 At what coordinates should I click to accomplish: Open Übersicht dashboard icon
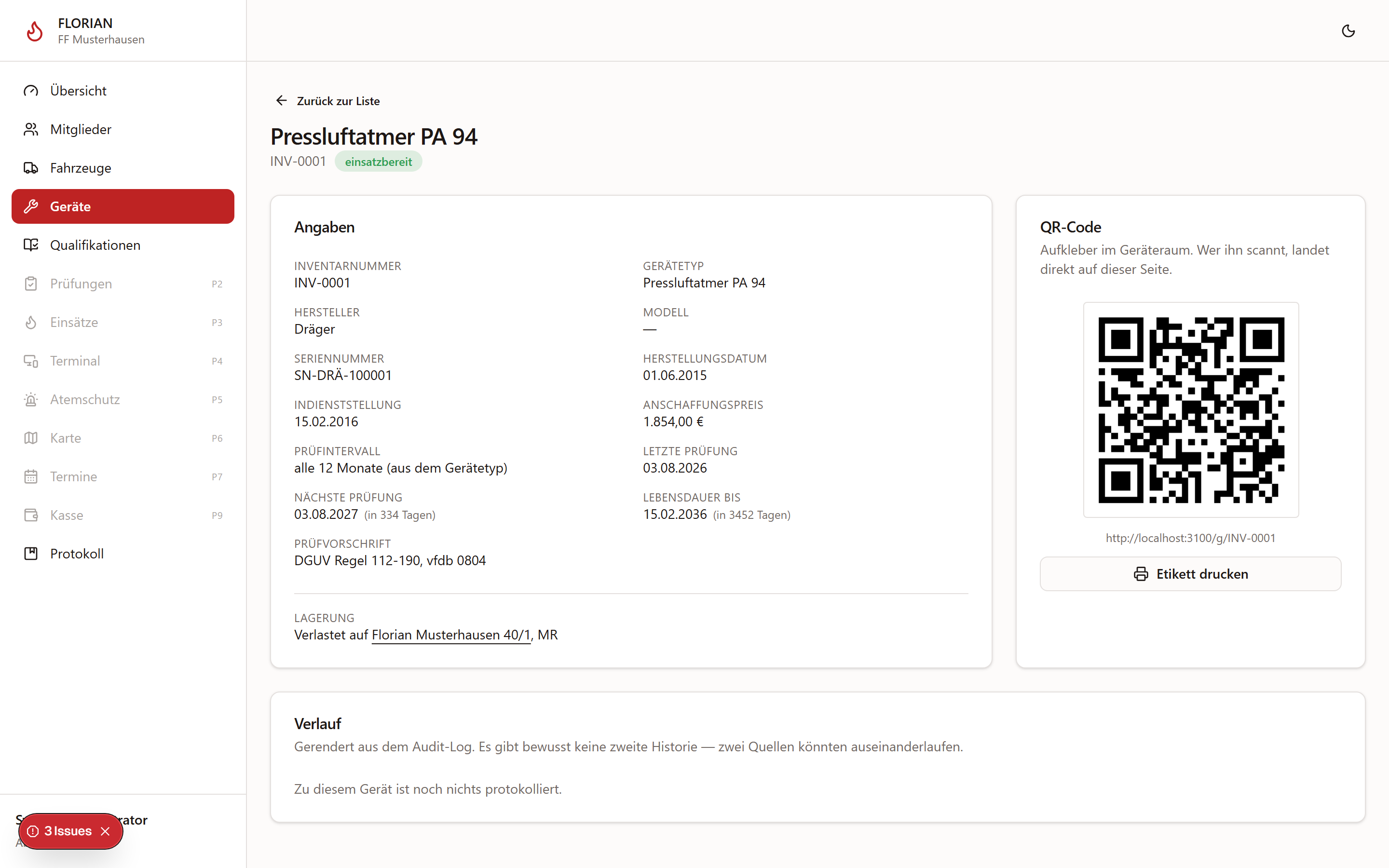[31, 91]
